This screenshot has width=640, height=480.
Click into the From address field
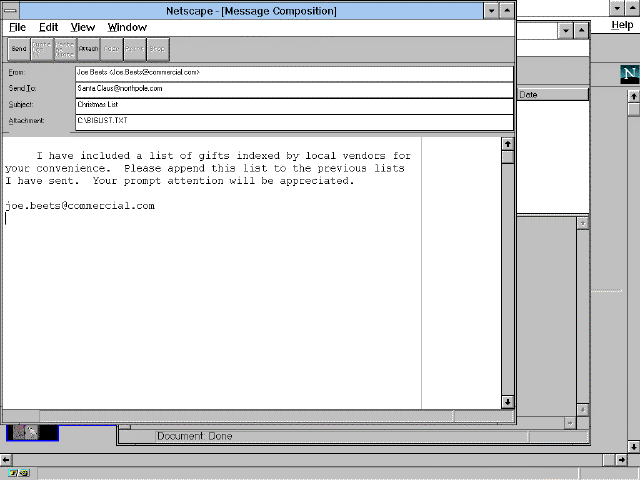[294, 74]
